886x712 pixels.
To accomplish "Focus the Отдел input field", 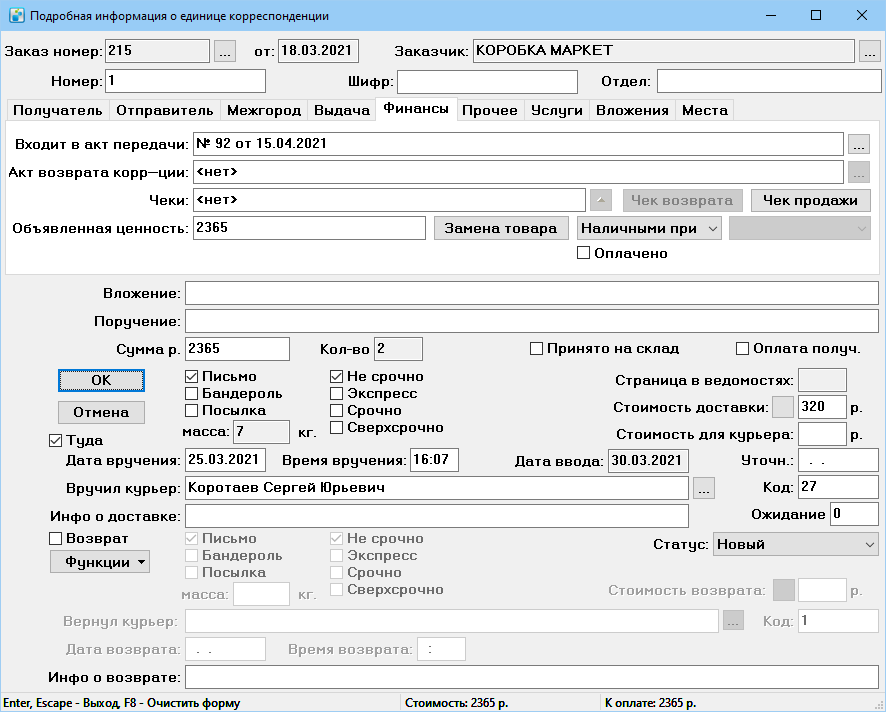I will (769, 82).
